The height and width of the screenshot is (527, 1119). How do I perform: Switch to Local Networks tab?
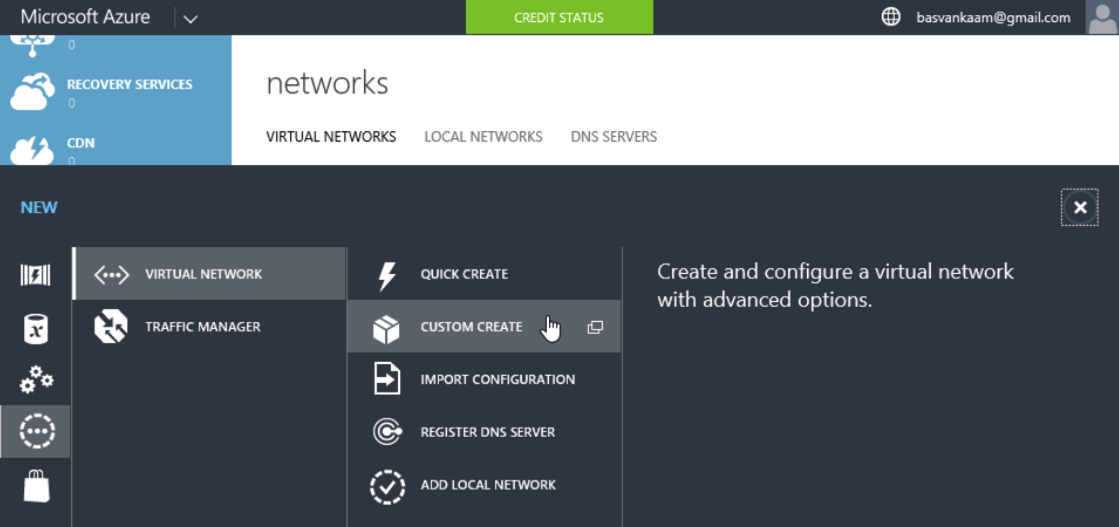[x=483, y=136]
